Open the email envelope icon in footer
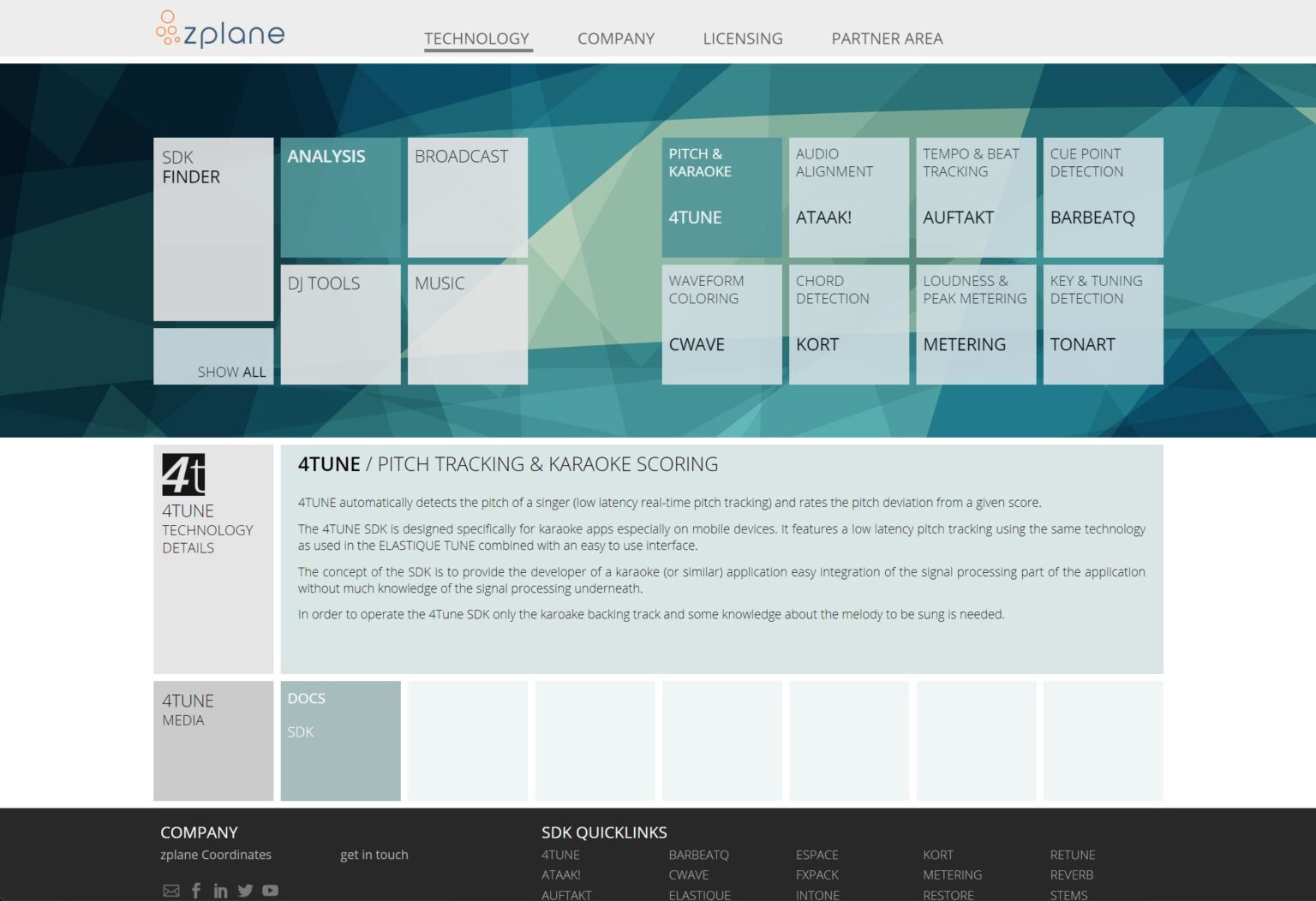Image resolution: width=1316 pixels, height=901 pixels. [171, 891]
